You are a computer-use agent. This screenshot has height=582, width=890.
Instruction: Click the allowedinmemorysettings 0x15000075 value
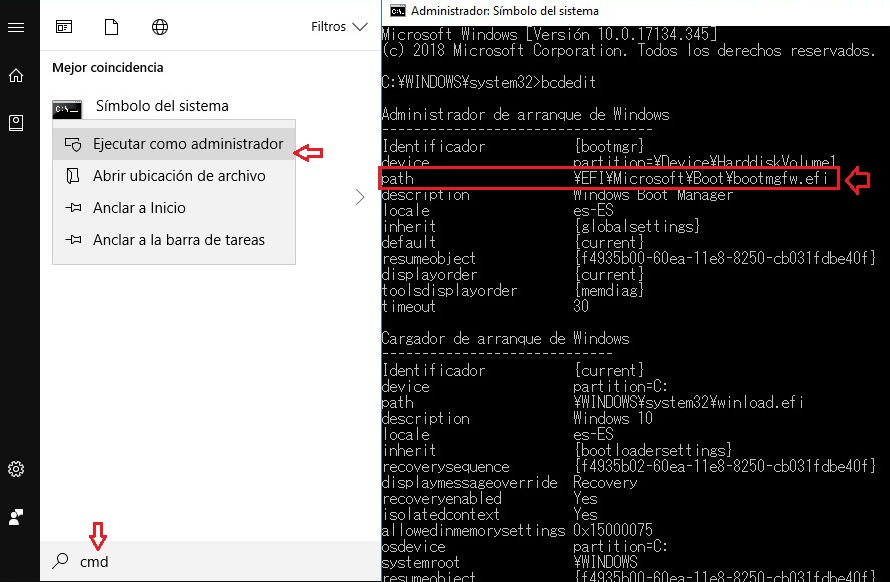(613, 530)
